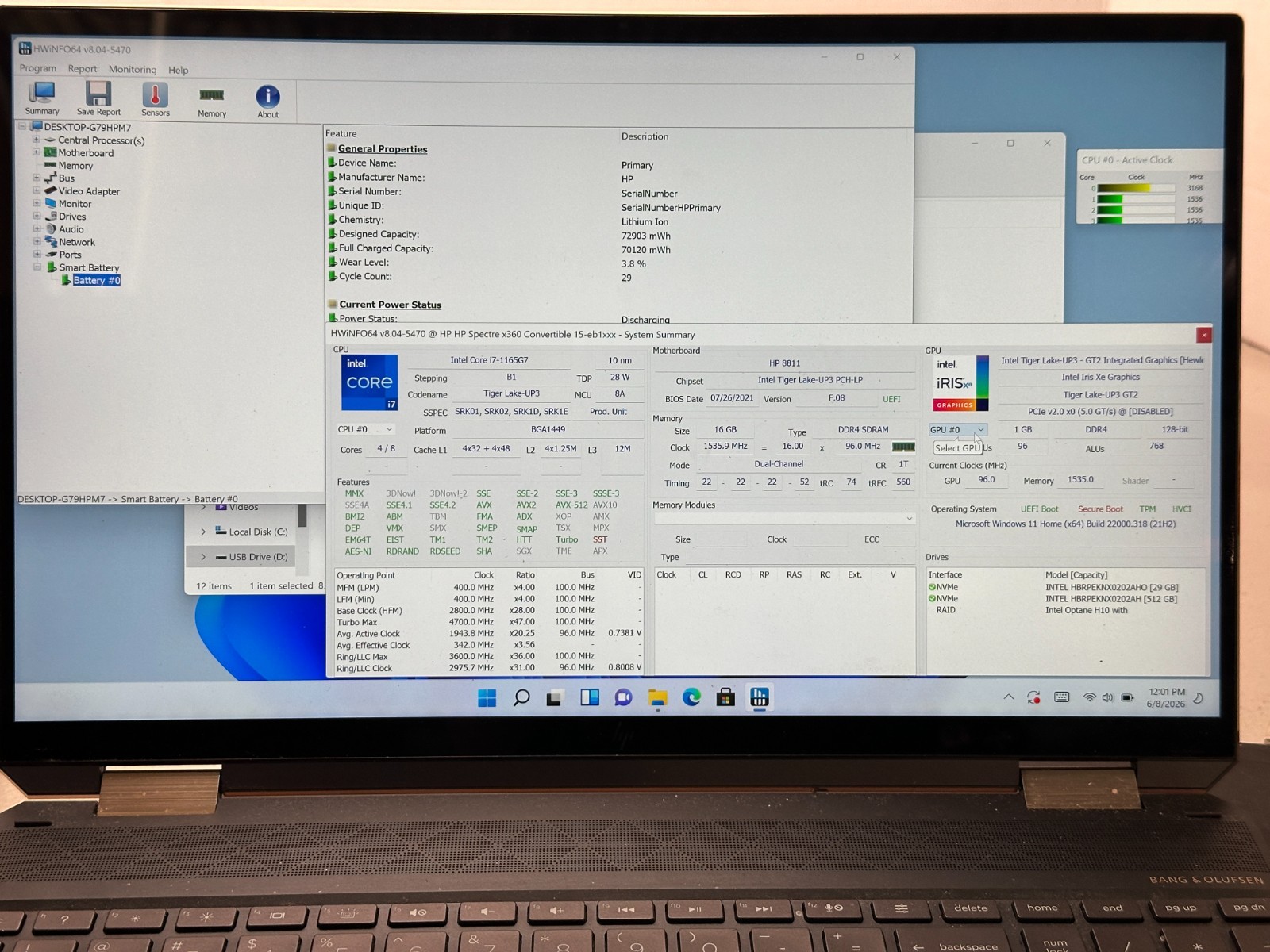Open Microsoft Store from the taskbar

click(725, 697)
